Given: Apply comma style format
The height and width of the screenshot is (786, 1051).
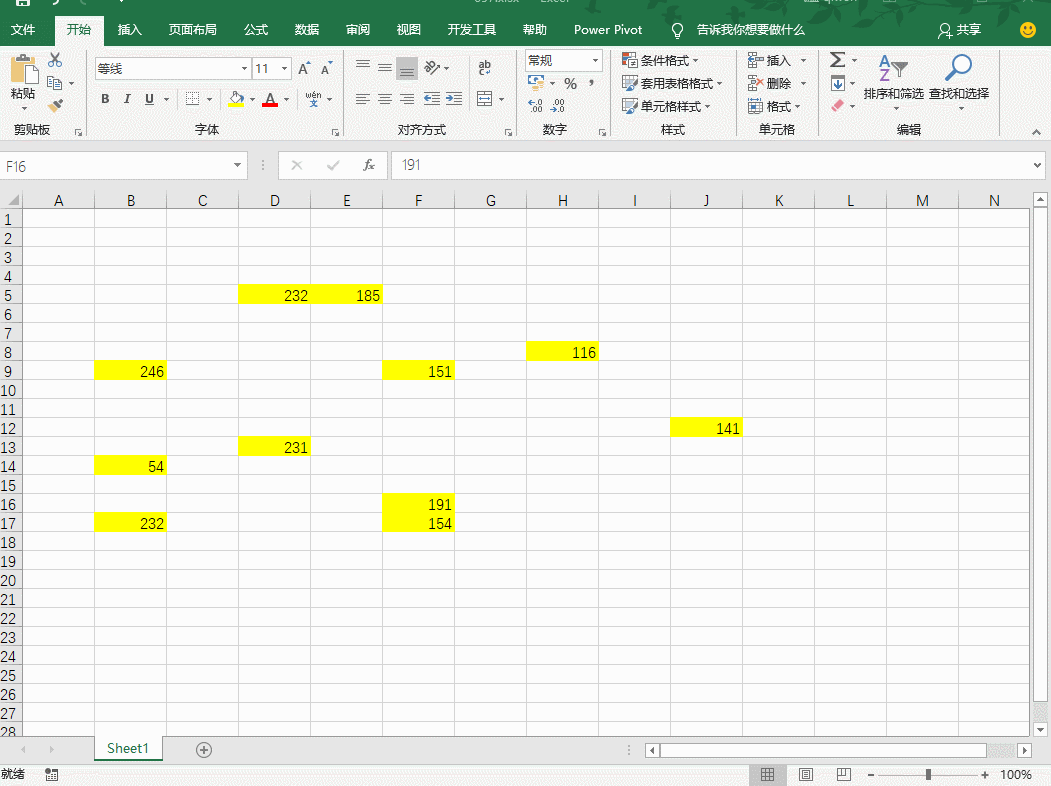Looking at the screenshot, I should [x=591, y=83].
